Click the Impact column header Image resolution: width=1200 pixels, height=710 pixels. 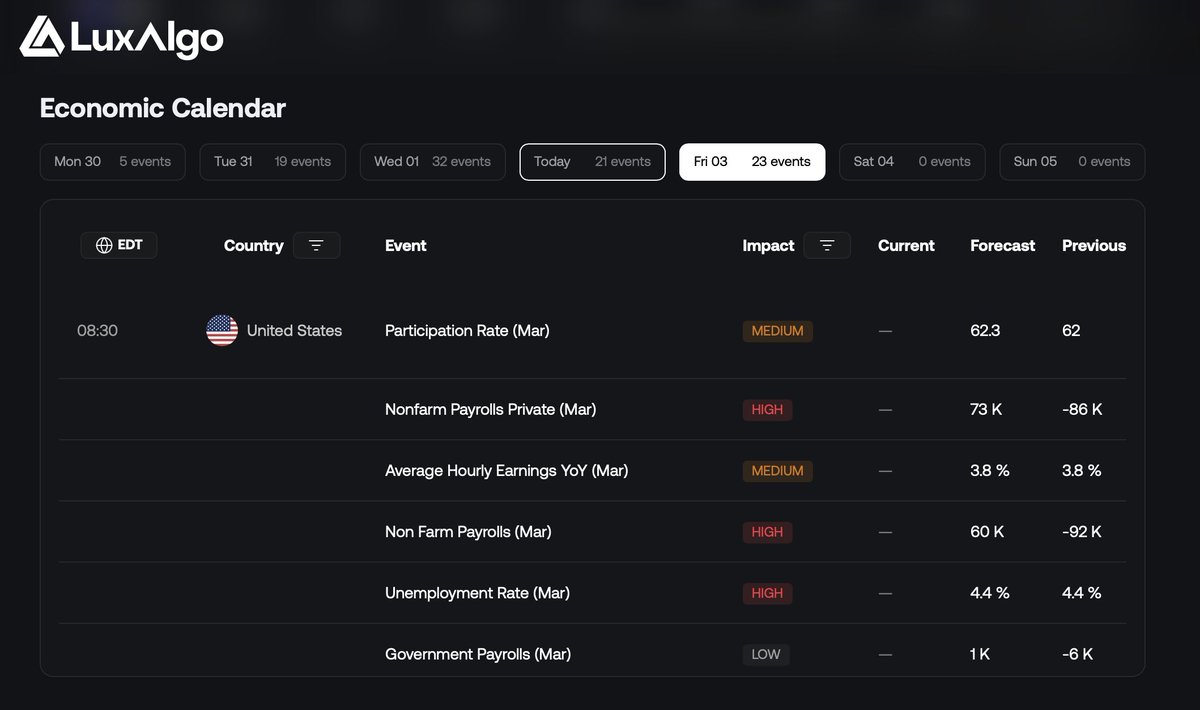coord(768,245)
